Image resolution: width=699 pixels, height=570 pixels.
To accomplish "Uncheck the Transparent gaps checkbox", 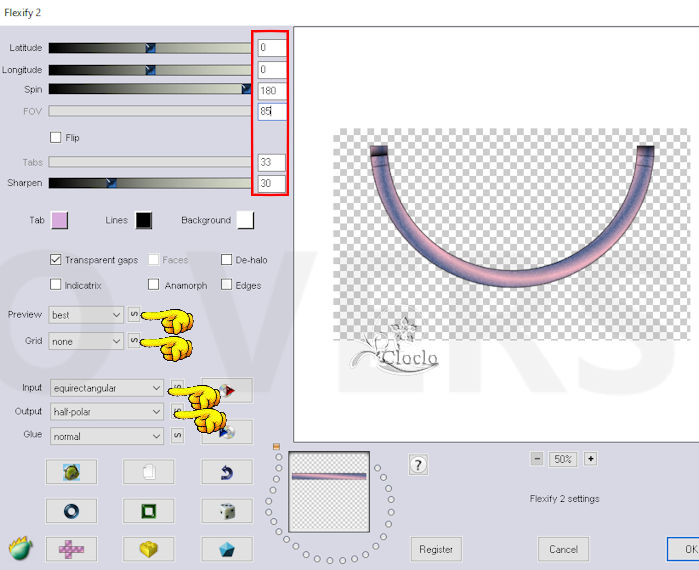I will pos(56,260).
